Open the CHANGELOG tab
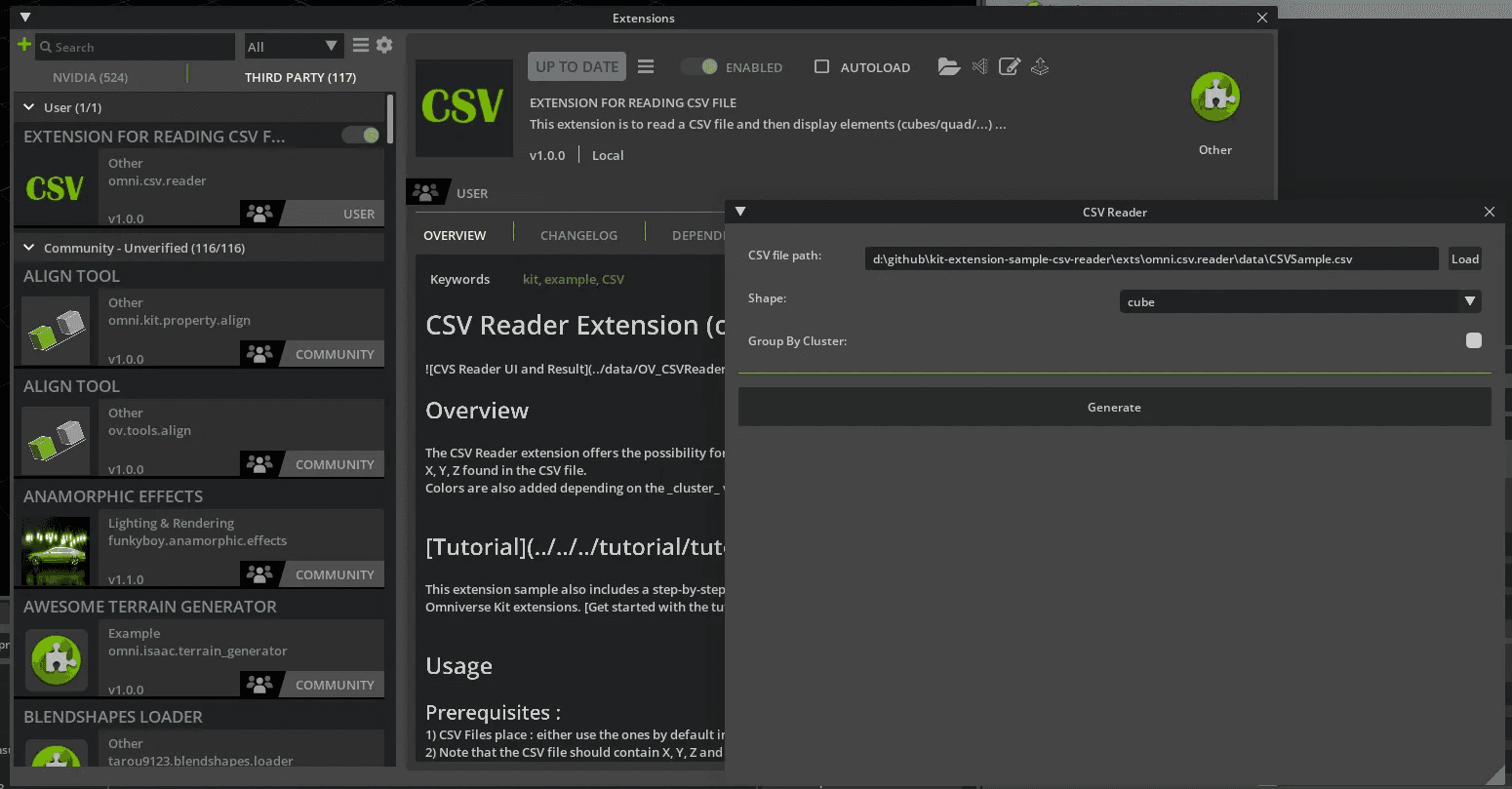1512x789 pixels. pos(578,235)
